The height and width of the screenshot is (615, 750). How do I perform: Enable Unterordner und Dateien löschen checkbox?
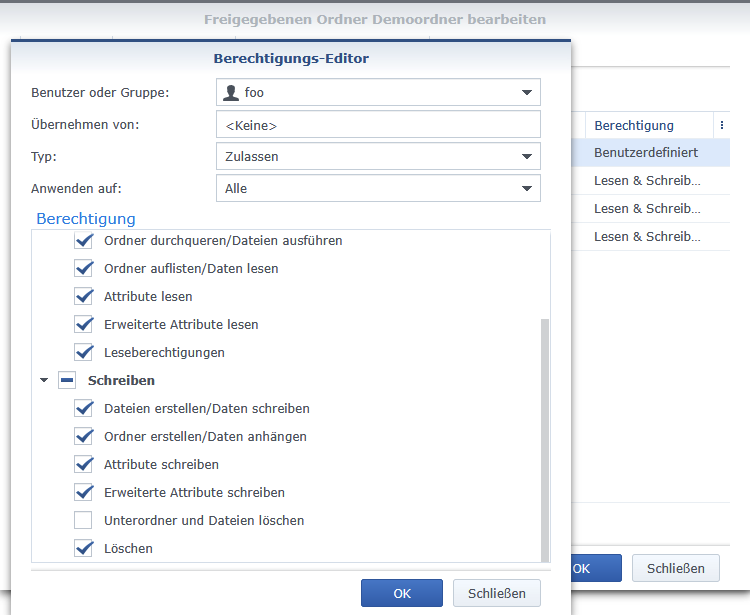83,521
